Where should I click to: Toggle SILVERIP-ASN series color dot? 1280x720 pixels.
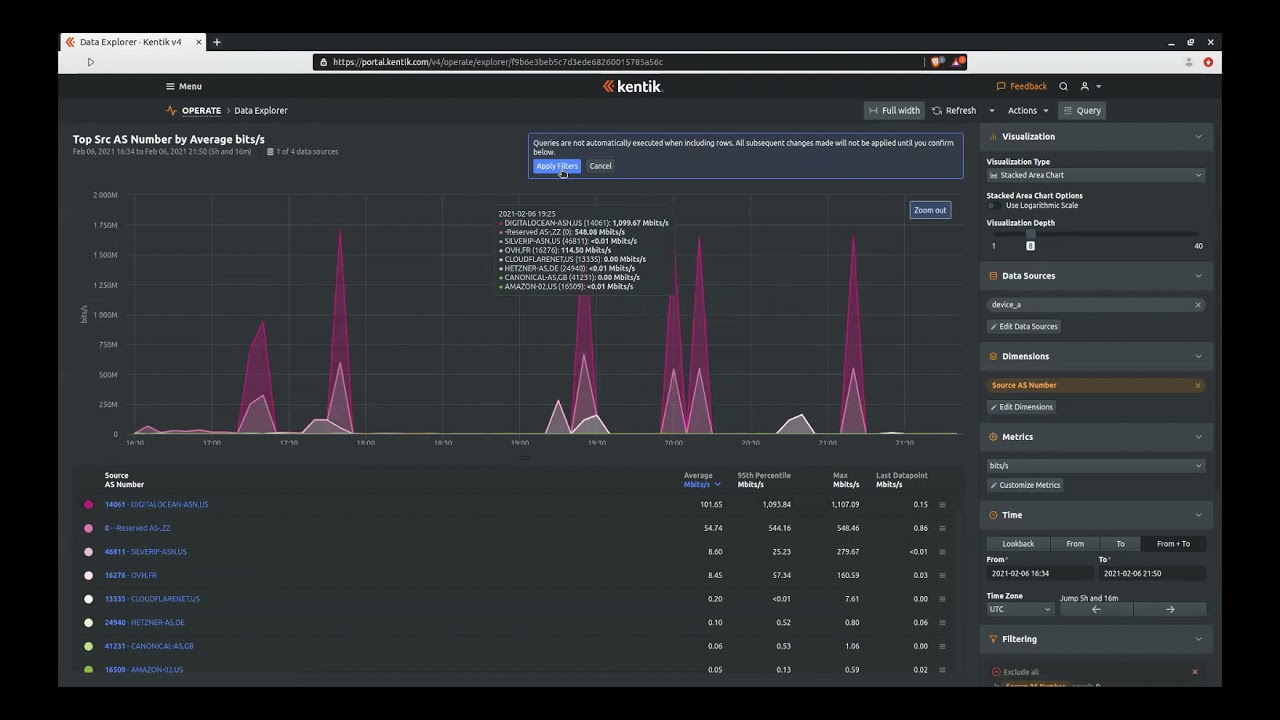(89, 552)
